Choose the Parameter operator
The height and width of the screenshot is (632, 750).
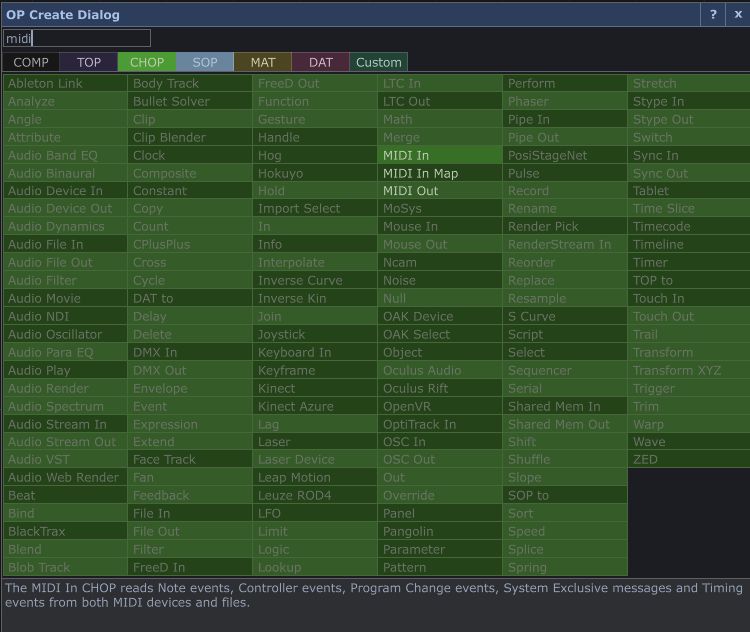point(440,549)
